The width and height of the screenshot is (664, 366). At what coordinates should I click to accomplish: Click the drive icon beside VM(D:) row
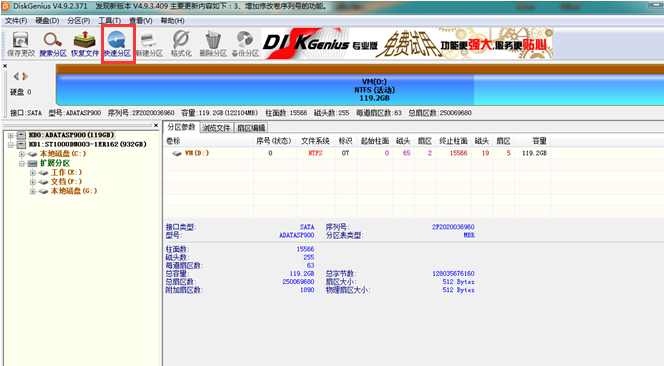point(177,153)
